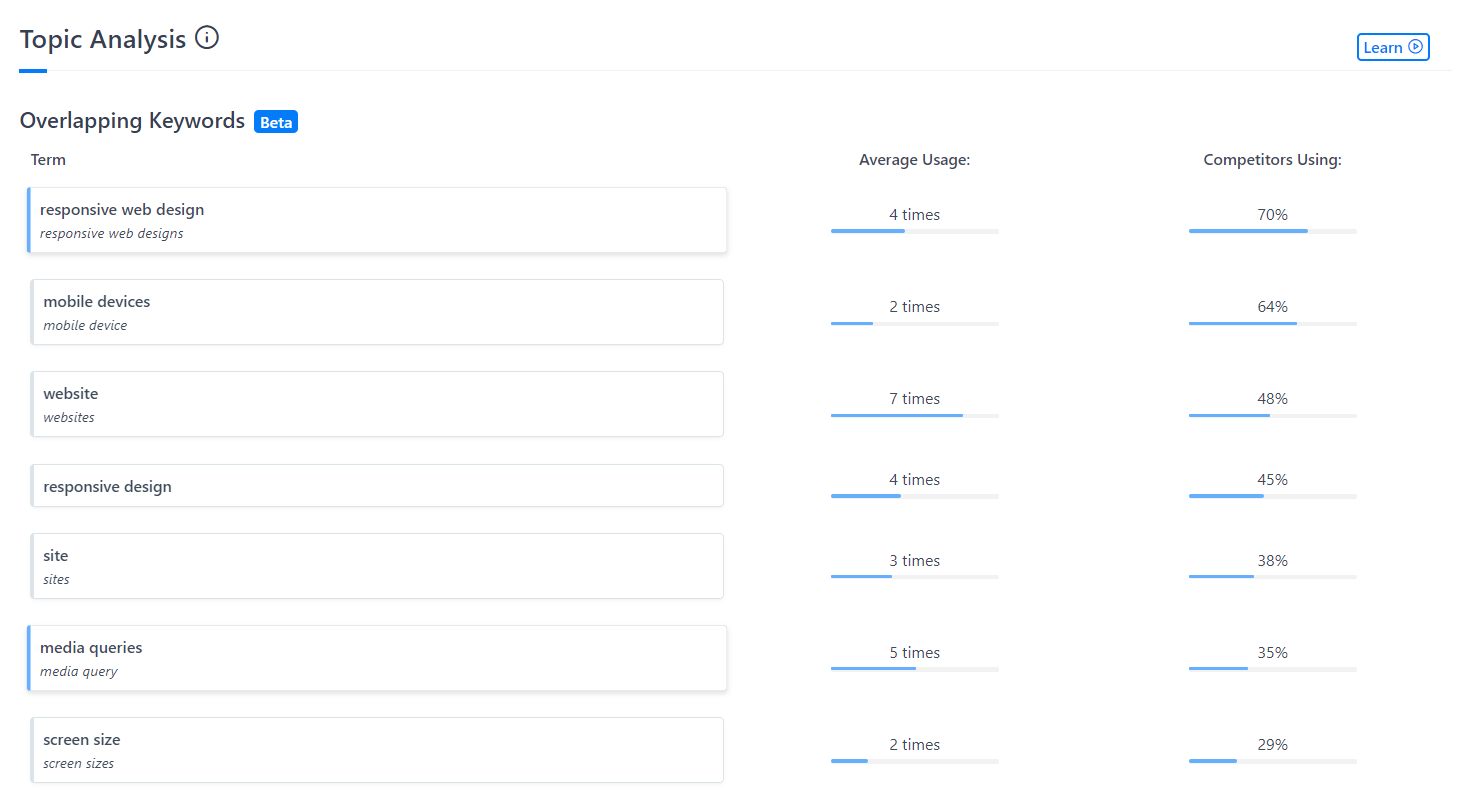Select the 'responsive web design' keyword card
Image resolution: width=1467 pixels, height=800 pixels.
[377, 220]
